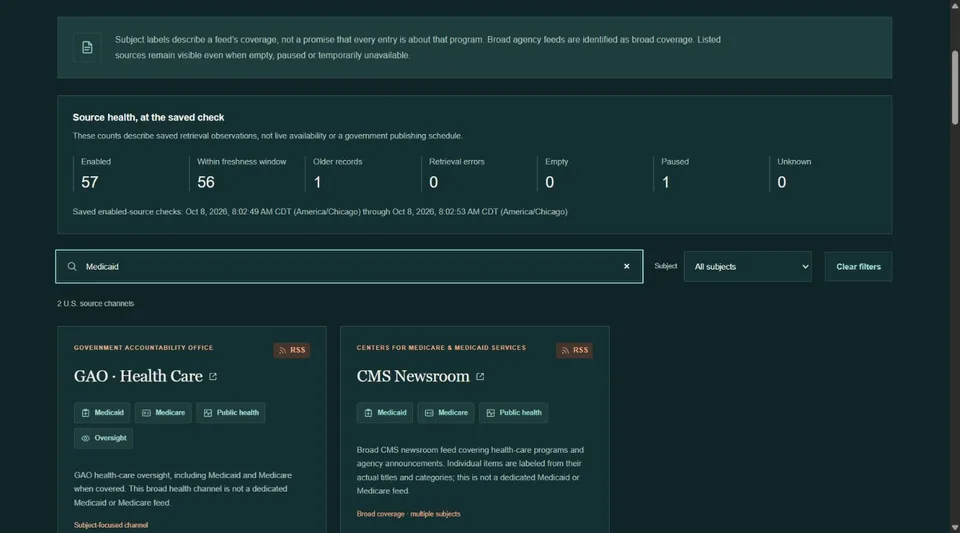Open GAO · Health Care external link icon
Image resolution: width=960 pixels, height=533 pixels.
click(213, 376)
